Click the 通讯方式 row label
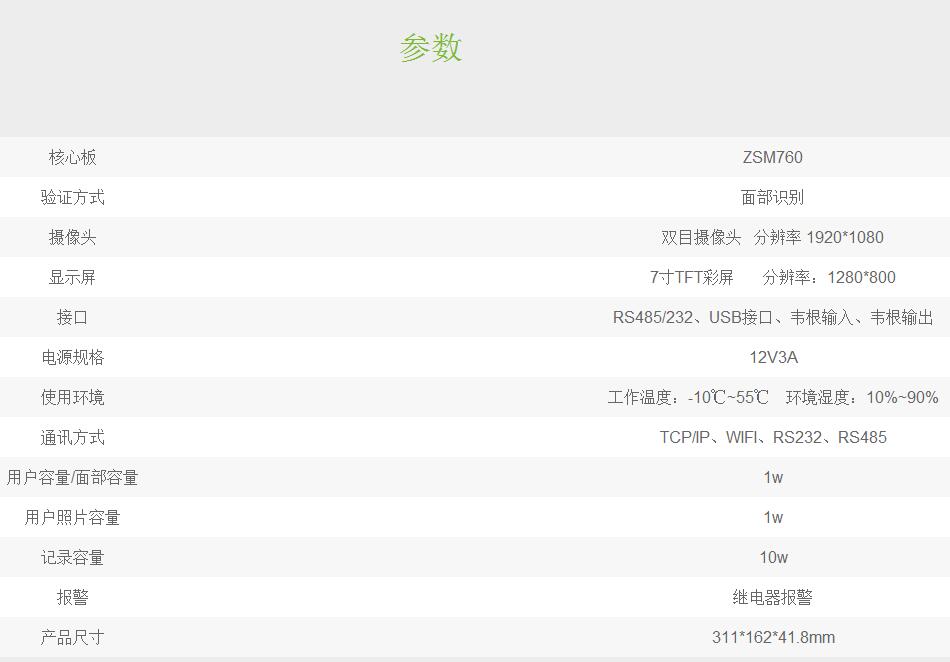Image resolution: width=950 pixels, height=662 pixels. tap(72, 437)
